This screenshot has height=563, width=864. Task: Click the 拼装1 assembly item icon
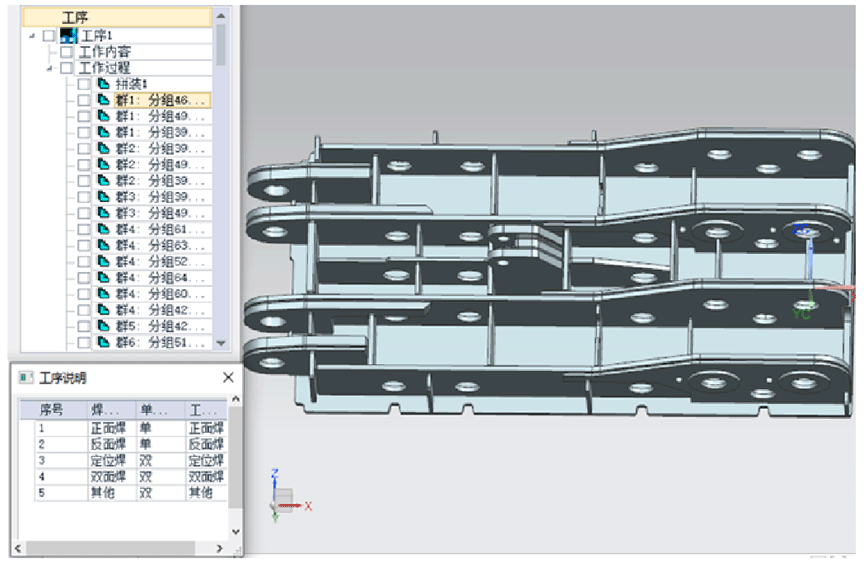click(x=102, y=84)
